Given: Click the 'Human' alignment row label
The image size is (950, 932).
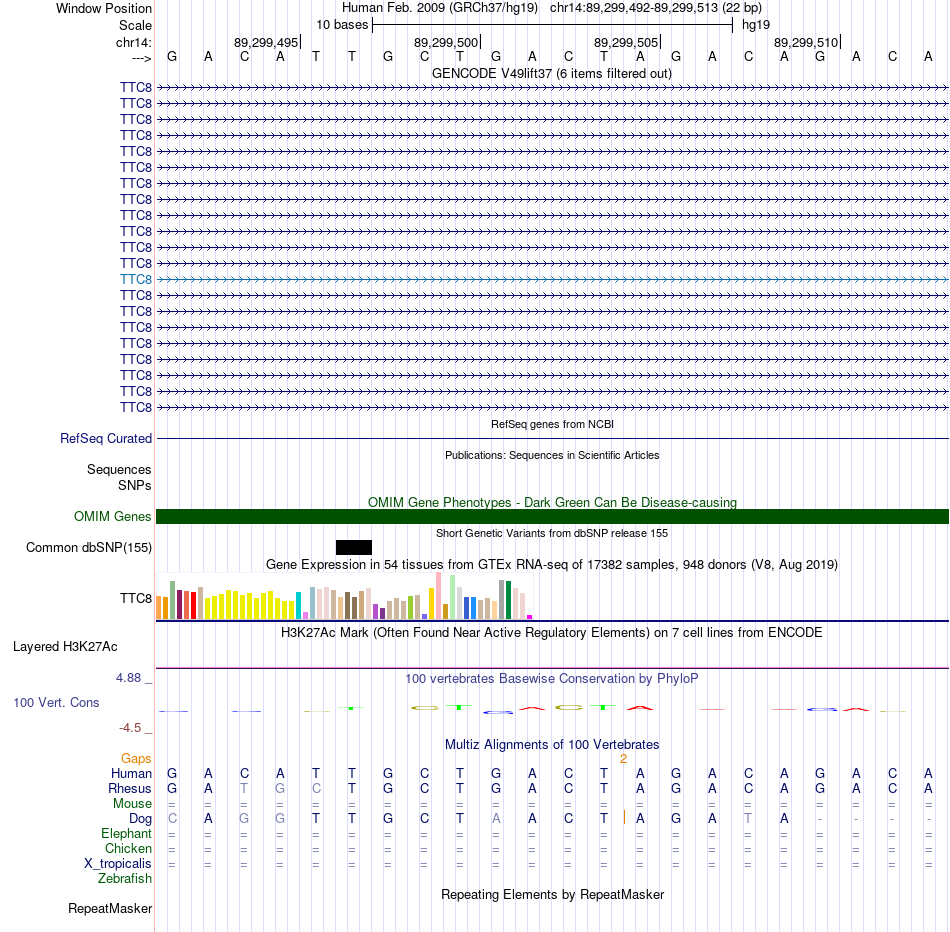Looking at the screenshot, I should click(x=131, y=774).
